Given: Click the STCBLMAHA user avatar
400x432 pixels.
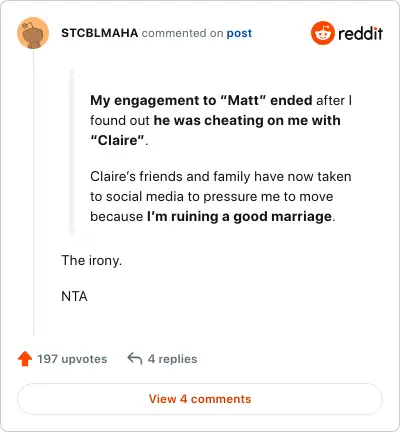Looking at the screenshot, I should click(33, 33).
